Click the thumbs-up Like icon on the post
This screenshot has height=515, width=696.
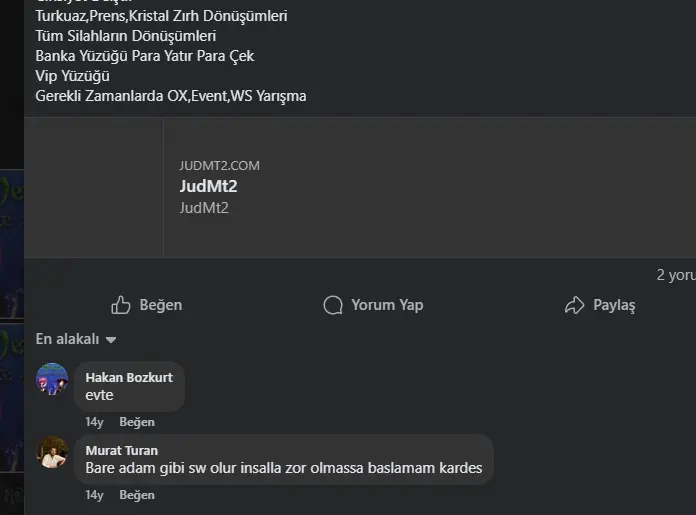point(121,305)
